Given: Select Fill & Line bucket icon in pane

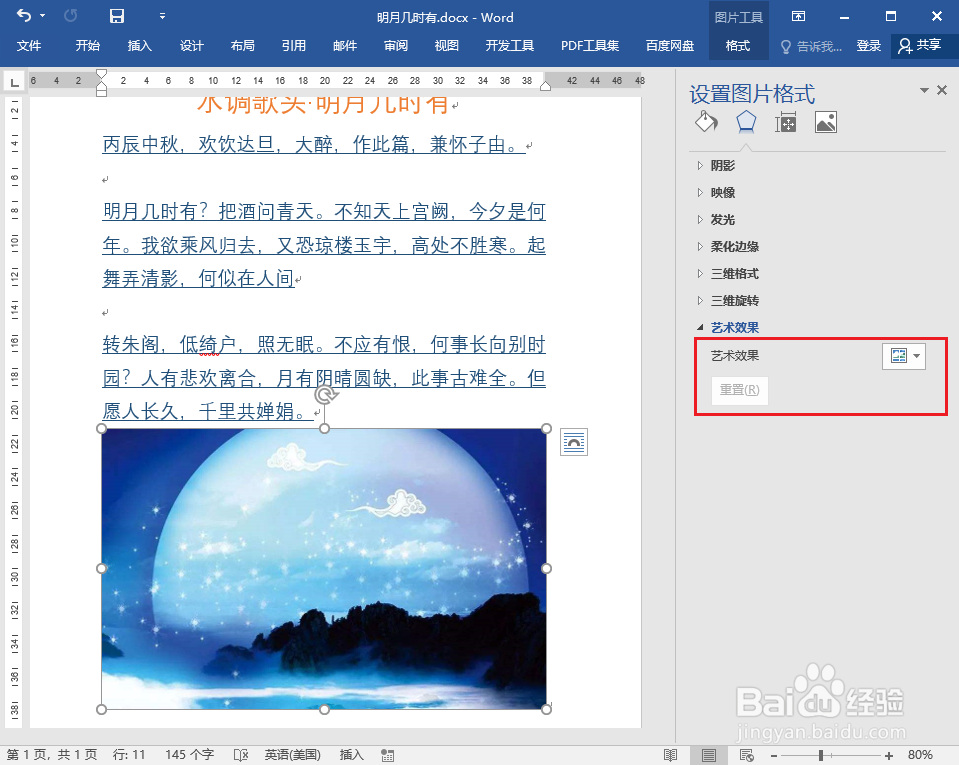Looking at the screenshot, I should [706, 122].
